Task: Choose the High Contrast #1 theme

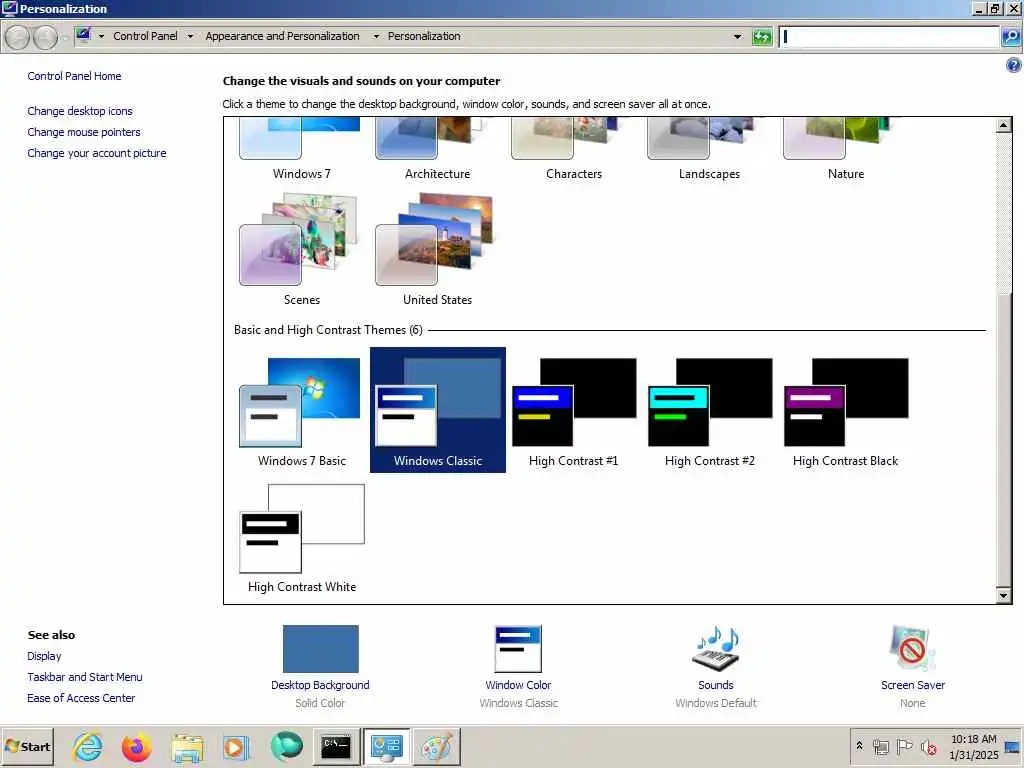Action: tap(573, 411)
